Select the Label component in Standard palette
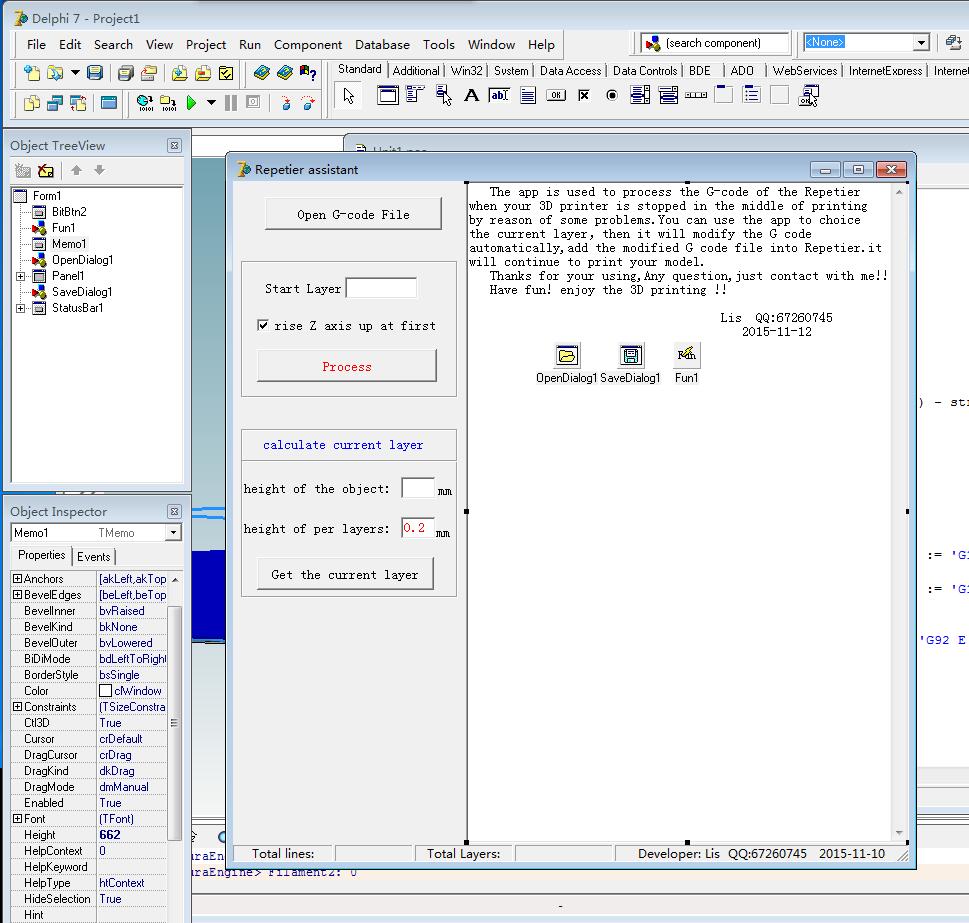Viewport: 969px width, 923px height. (x=471, y=96)
